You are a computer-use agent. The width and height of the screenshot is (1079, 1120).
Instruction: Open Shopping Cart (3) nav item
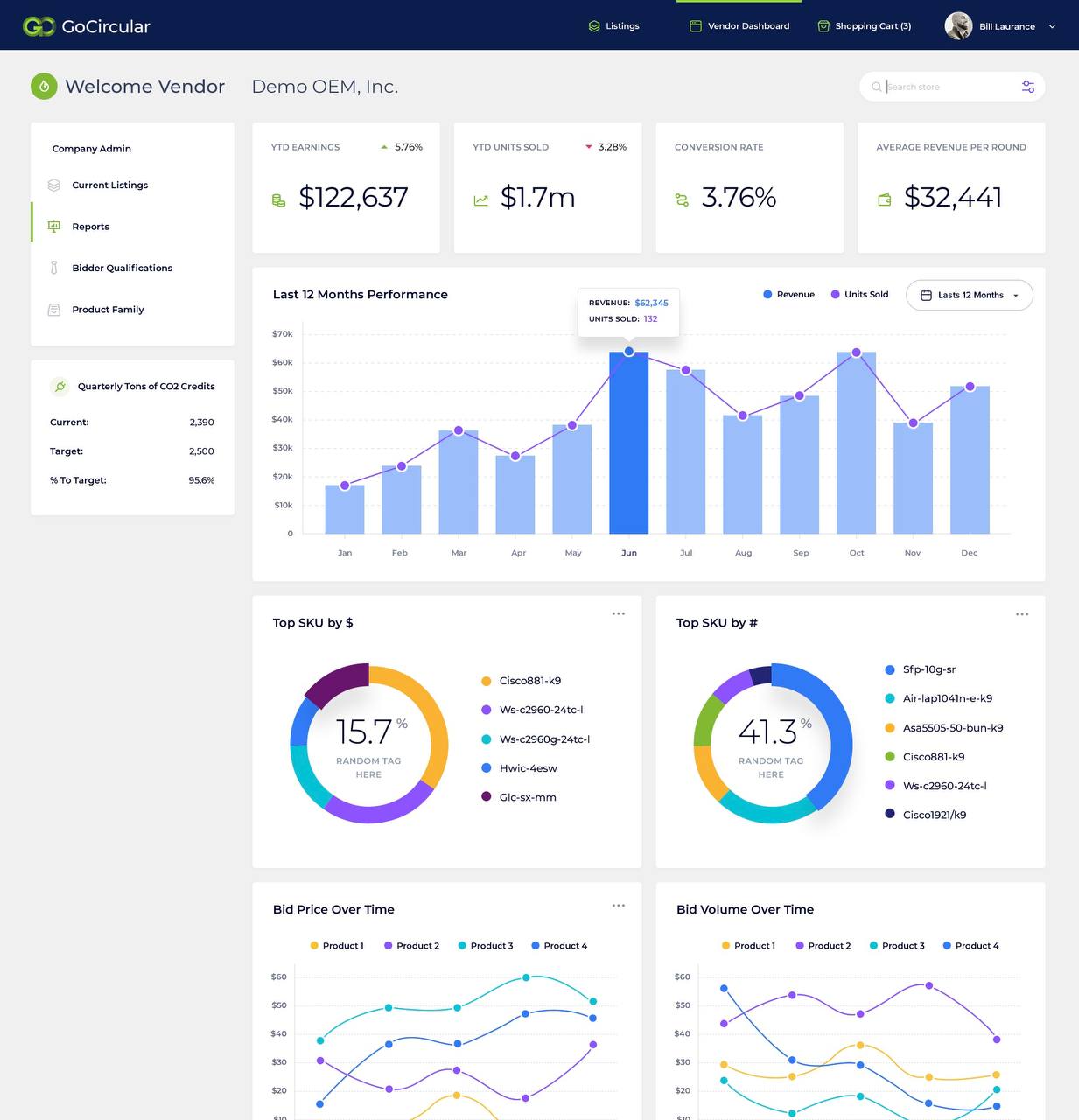(x=865, y=26)
